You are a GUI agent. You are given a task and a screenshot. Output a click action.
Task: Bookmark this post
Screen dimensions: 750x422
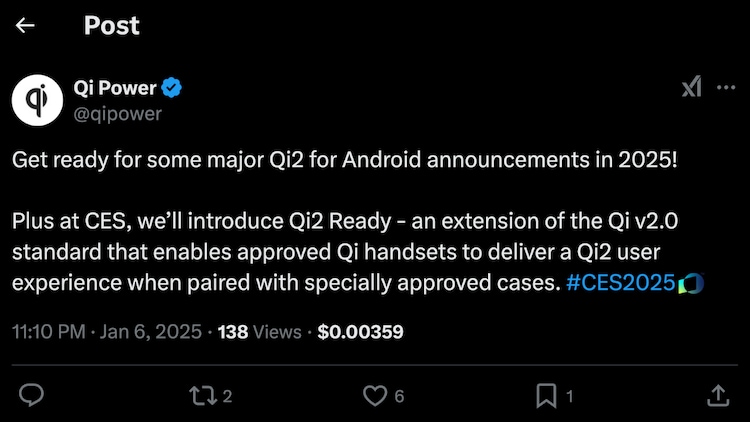point(546,396)
